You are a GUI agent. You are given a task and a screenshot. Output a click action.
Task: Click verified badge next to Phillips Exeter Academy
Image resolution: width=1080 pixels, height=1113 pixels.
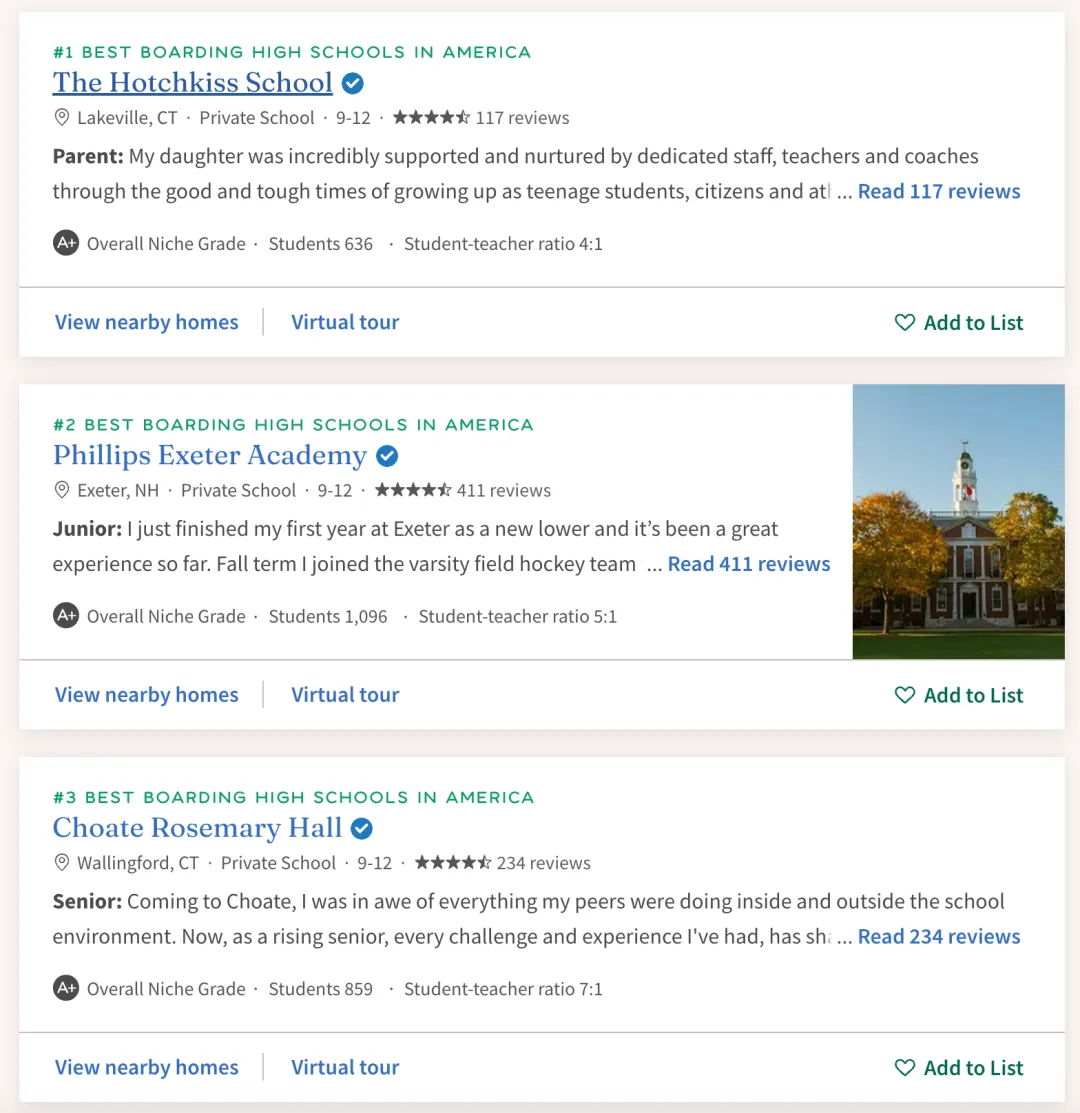387,456
